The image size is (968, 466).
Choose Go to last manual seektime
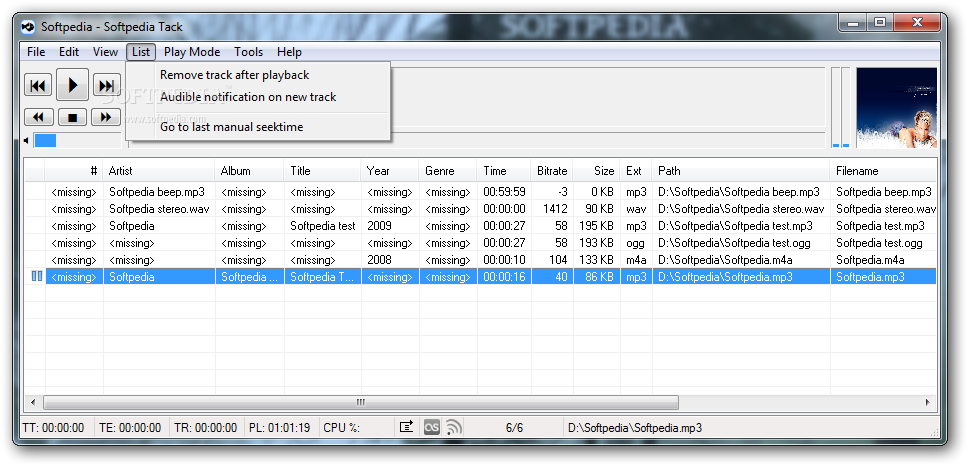258,127
